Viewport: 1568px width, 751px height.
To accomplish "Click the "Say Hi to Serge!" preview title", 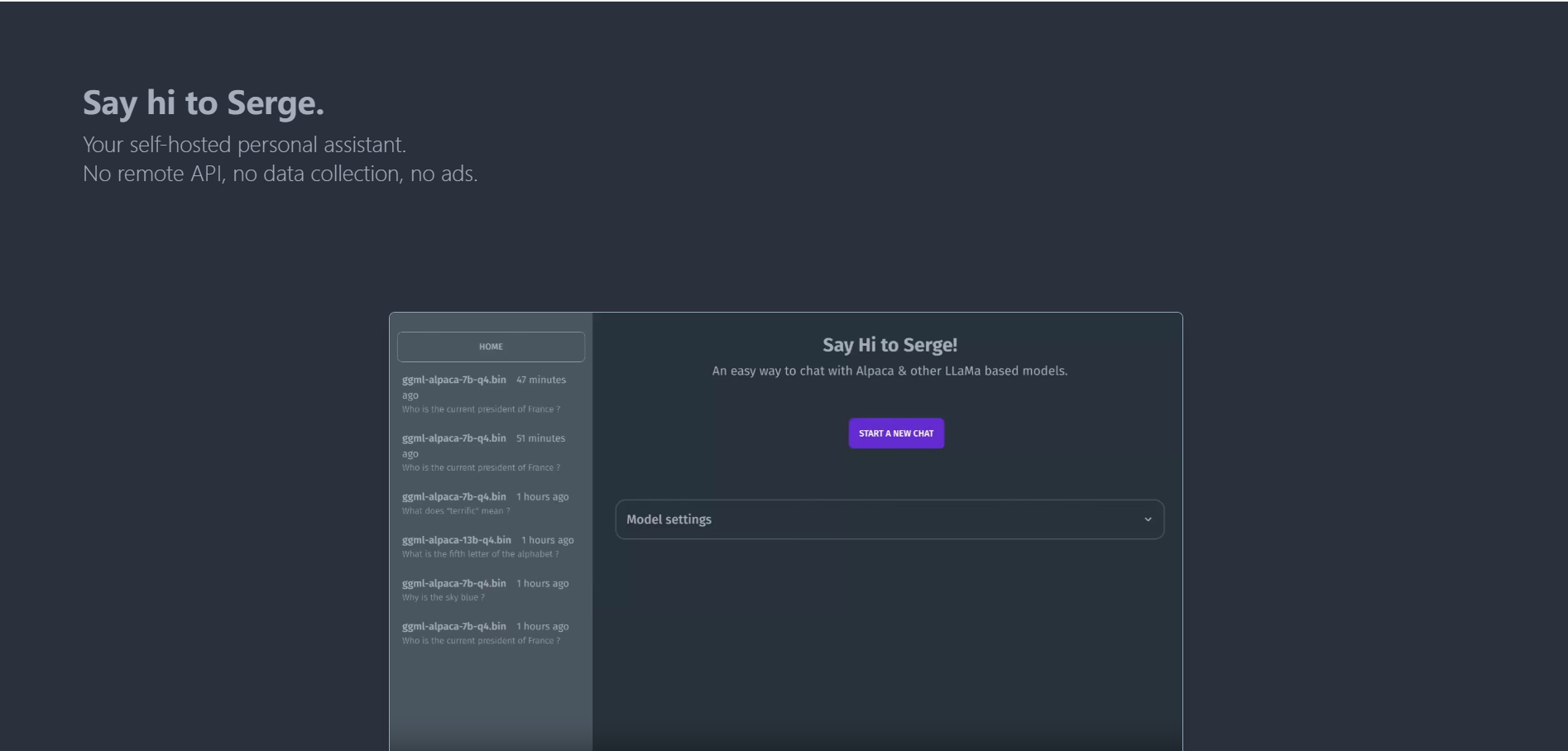I will point(889,345).
